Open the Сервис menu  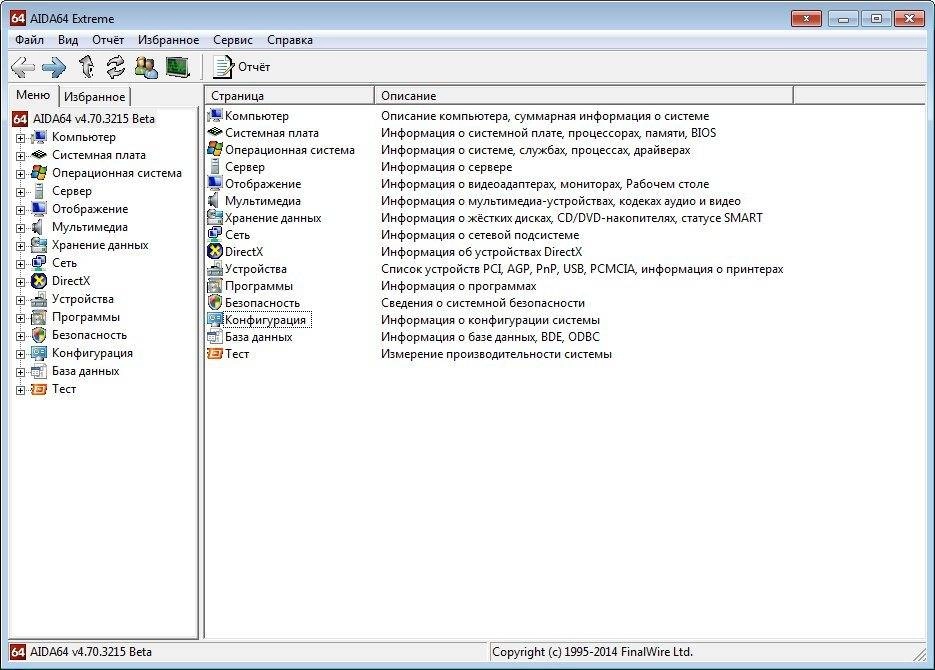[233, 40]
